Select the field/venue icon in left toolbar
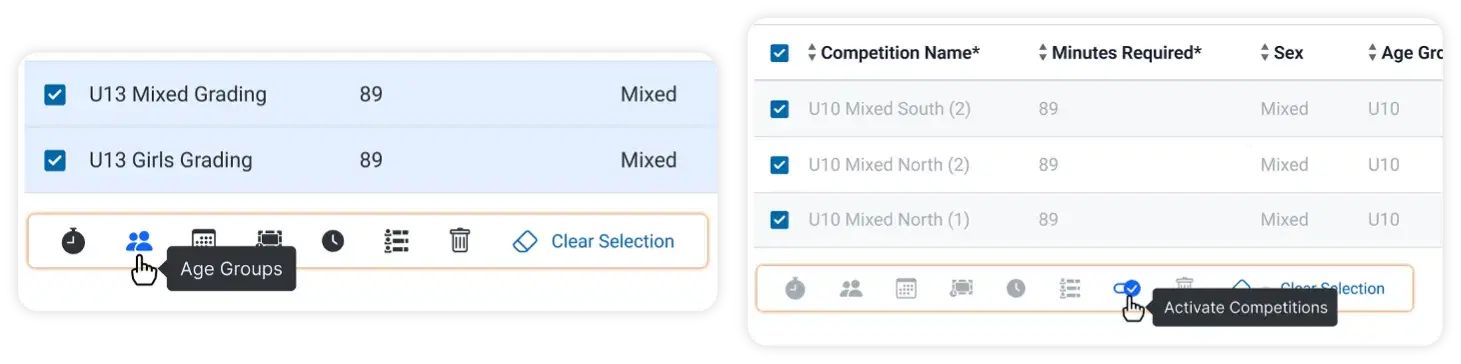Image resolution: width=1461 pixels, height=364 pixels. (269, 239)
